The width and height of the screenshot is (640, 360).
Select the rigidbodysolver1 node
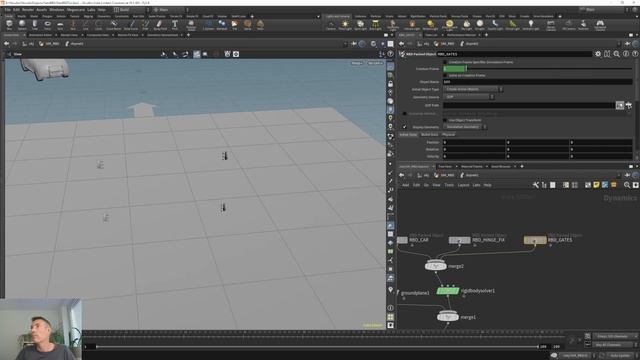click(448, 291)
